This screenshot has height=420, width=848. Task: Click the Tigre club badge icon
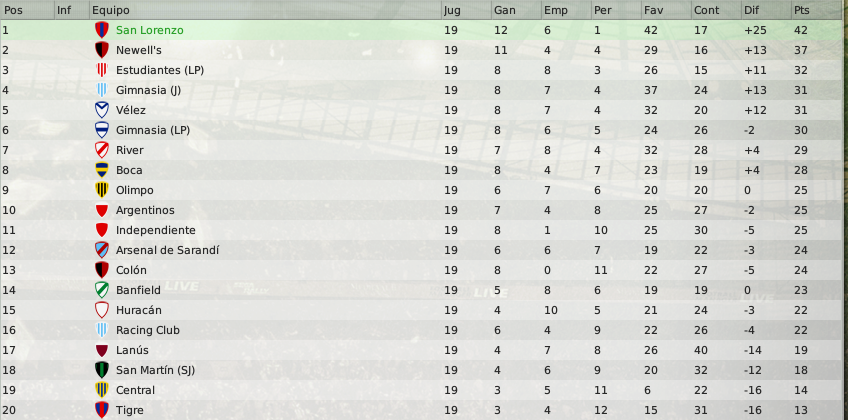(101, 410)
